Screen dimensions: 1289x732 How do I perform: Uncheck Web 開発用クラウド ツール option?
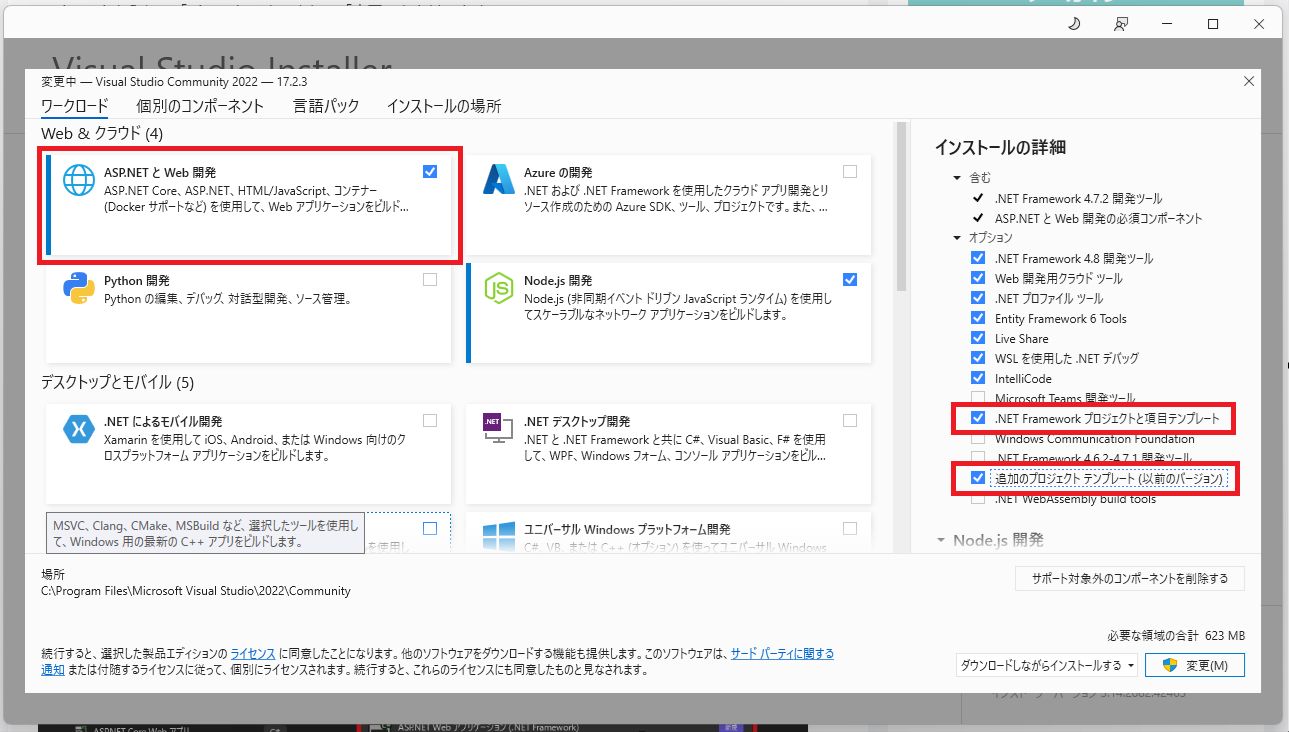tap(978, 278)
